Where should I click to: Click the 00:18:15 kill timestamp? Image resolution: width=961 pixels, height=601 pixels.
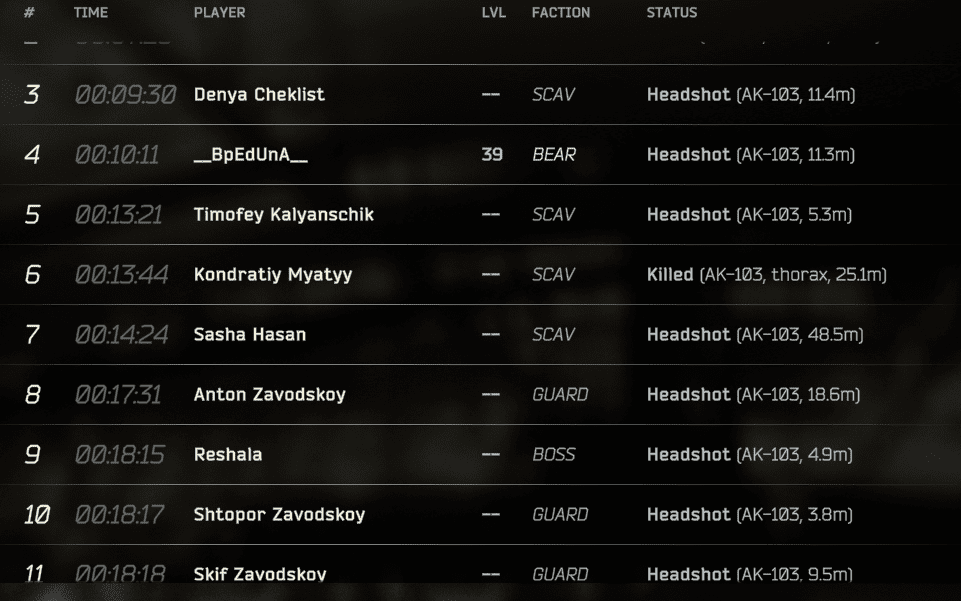pyautogui.click(x=120, y=455)
